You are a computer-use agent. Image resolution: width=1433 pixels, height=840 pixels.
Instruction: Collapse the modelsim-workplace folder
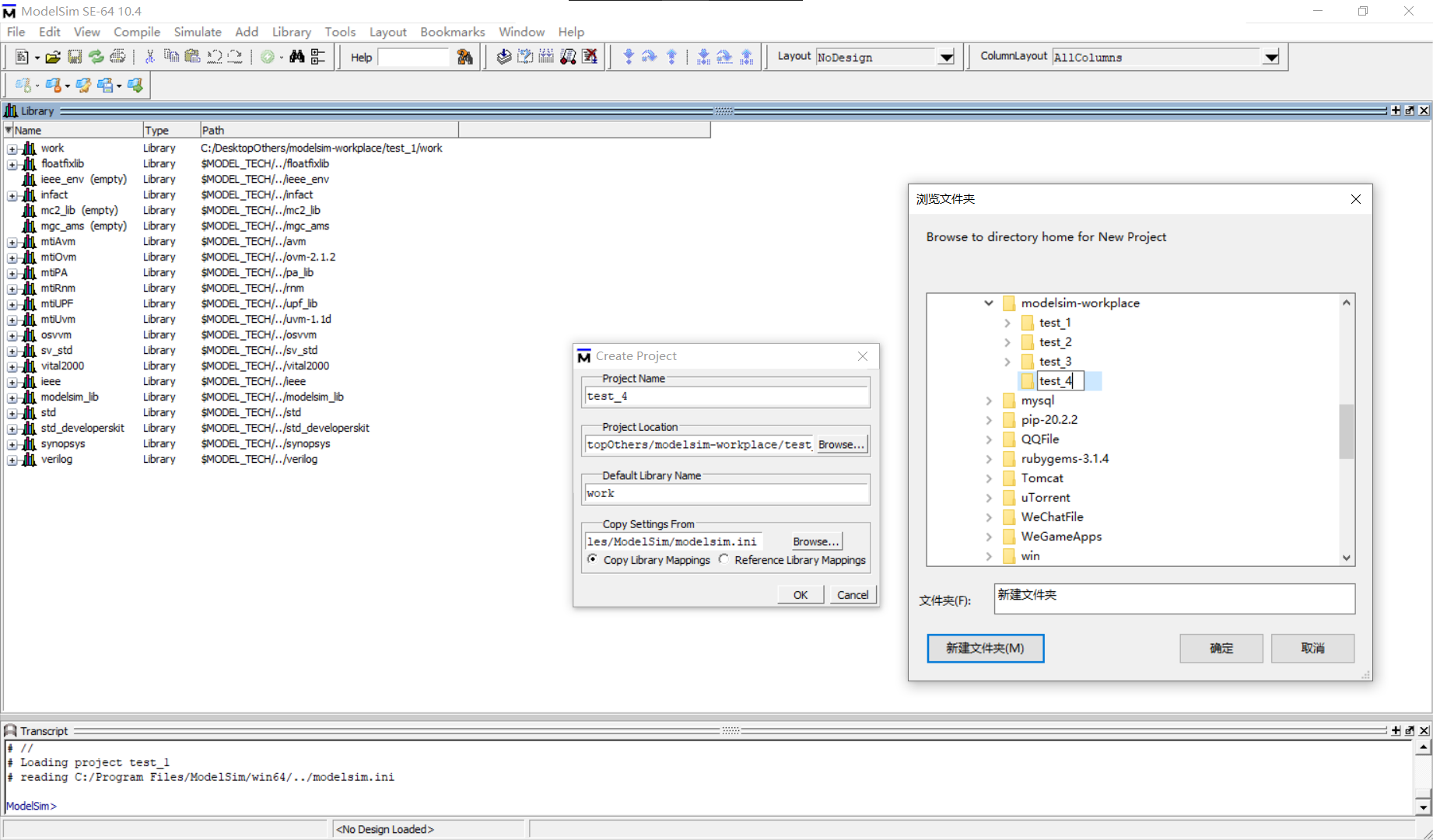[989, 303]
